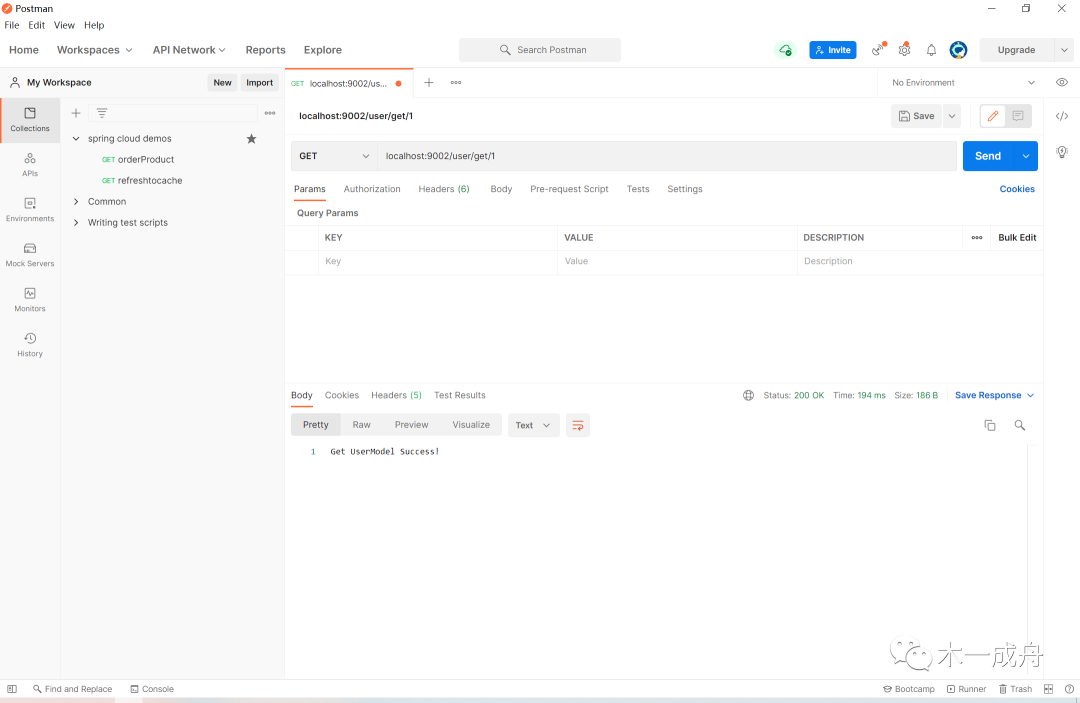Open the Save Response dropdown
1080x703 pixels.
[x=995, y=395]
